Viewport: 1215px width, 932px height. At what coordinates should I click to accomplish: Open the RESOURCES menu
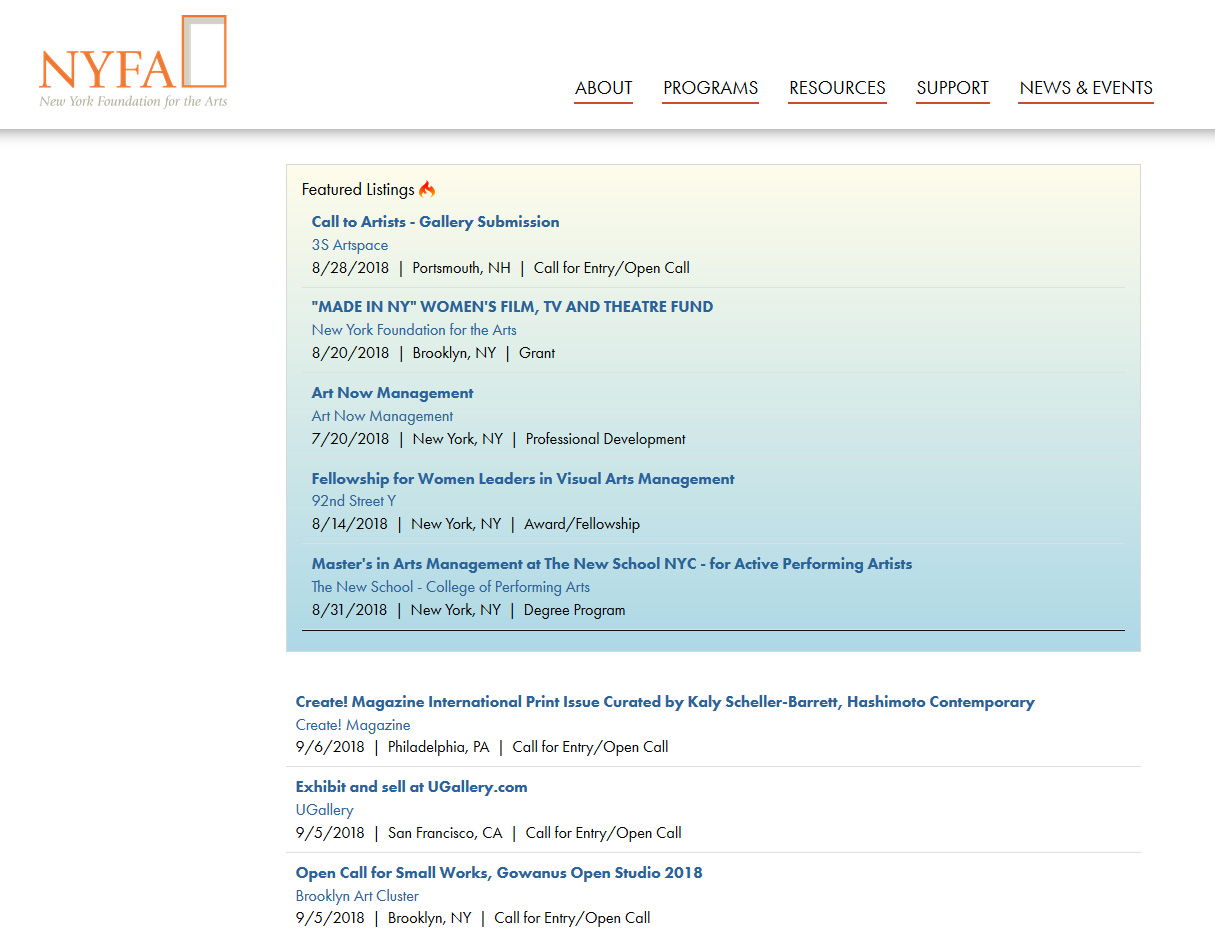(837, 88)
